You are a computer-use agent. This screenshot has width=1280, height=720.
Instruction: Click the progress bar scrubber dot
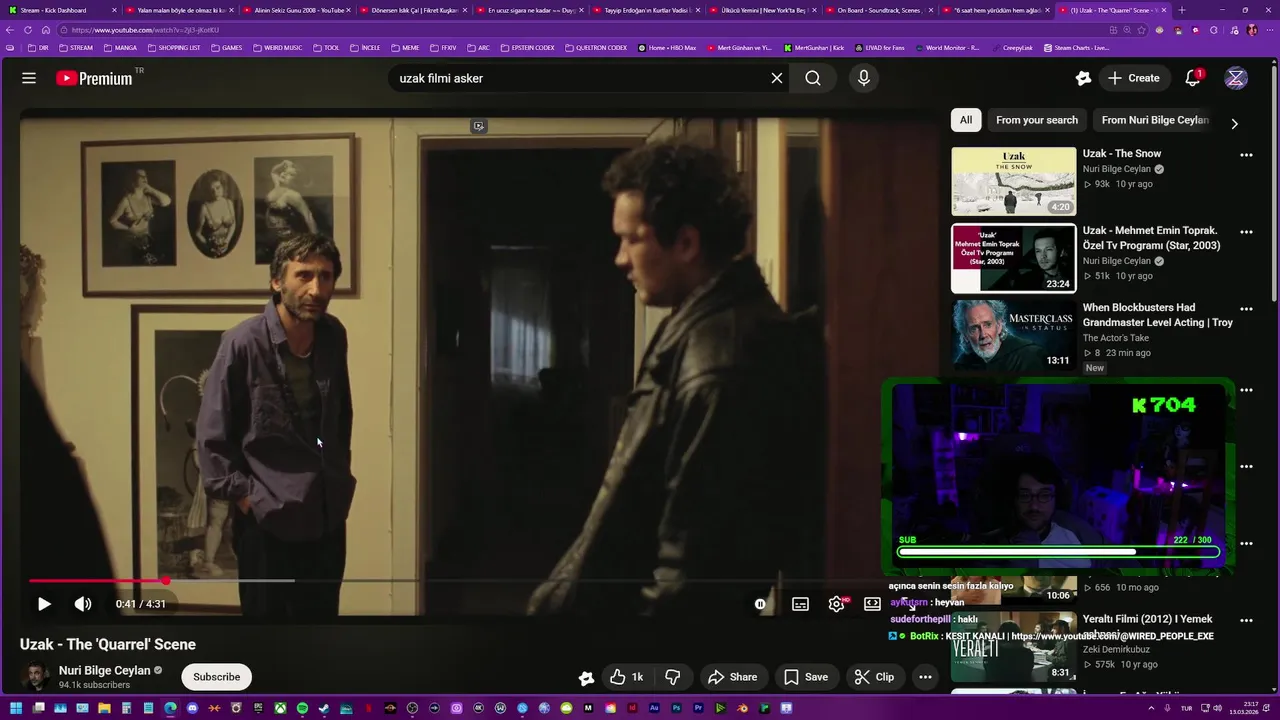166,580
